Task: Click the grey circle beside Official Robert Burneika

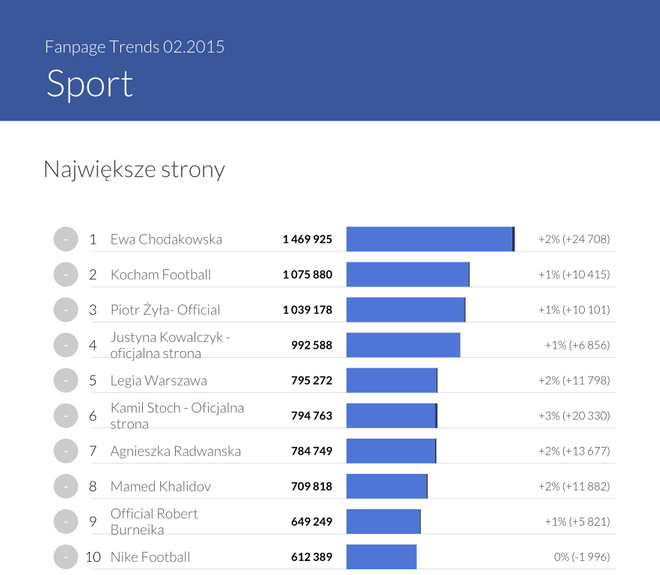Action: (65, 521)
